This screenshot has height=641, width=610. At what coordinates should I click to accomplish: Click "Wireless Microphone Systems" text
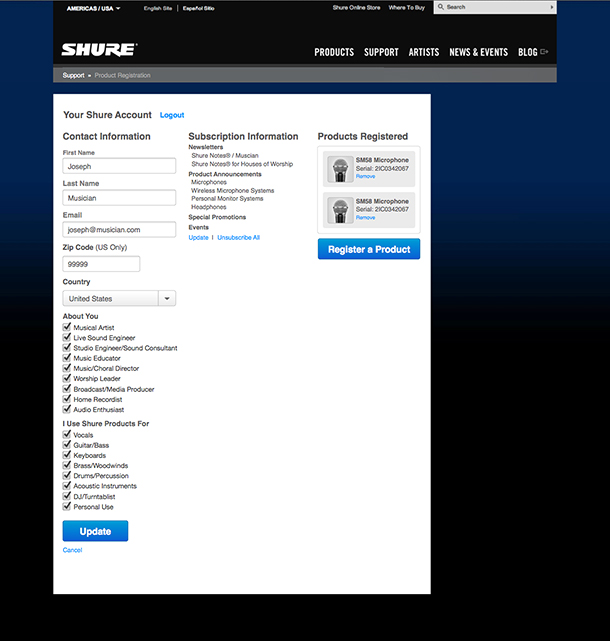(x=233, y=191)
